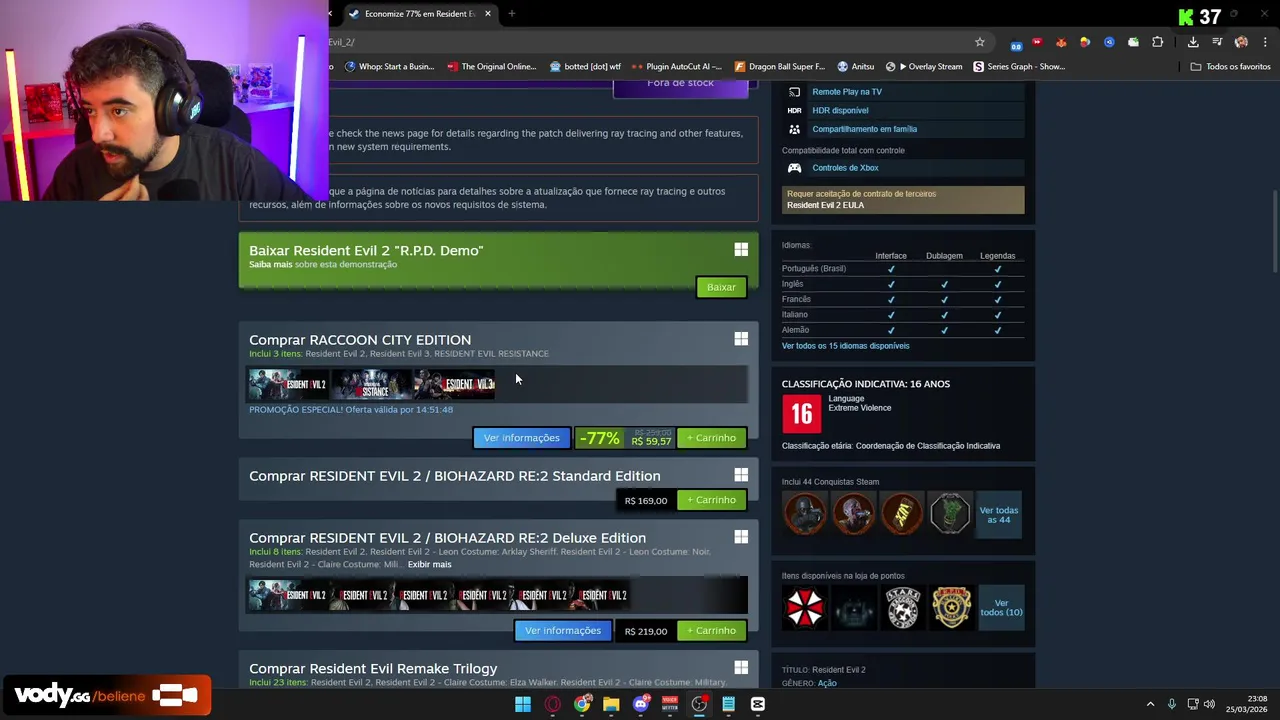1280x720 pixels.
Task: Open the 'Anitsu' bookmark
Action: click(856, 67)
